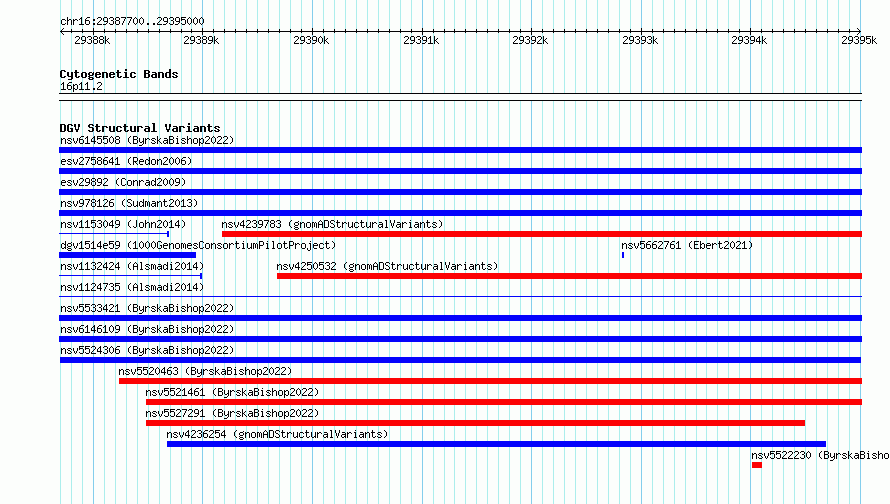Select variant label nsv1132424 (Alsmadi2014)

(x=132, y=266)
